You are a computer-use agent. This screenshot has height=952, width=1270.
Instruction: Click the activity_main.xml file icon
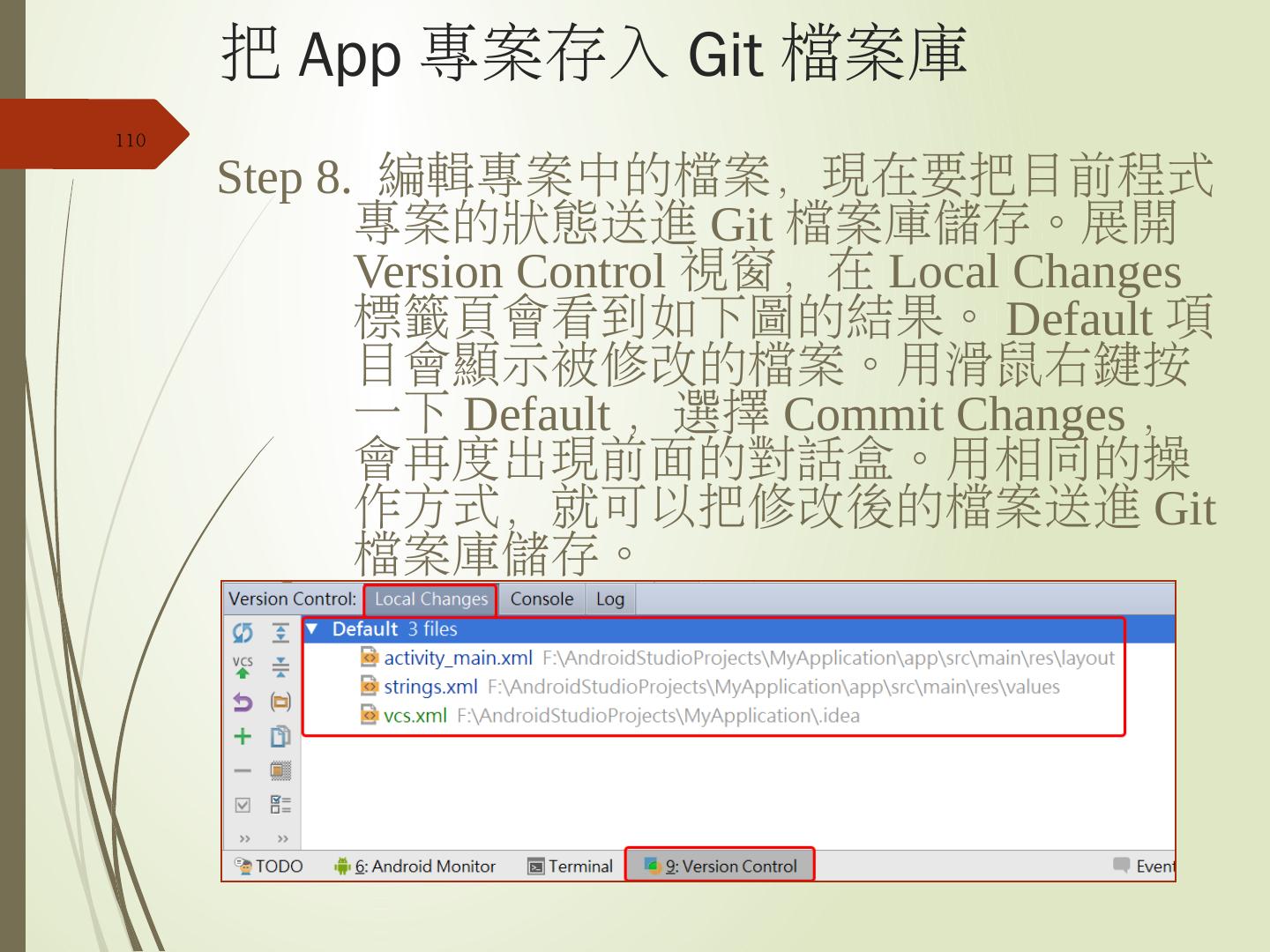click(370, 658)
